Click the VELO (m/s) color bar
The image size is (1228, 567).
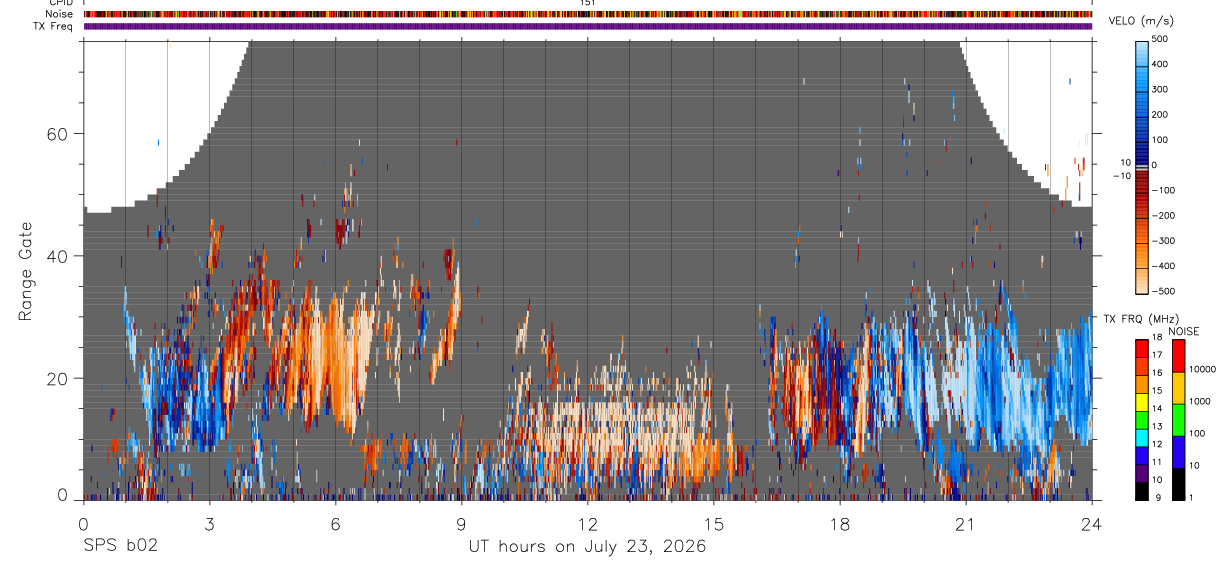tap(1143, 165)
